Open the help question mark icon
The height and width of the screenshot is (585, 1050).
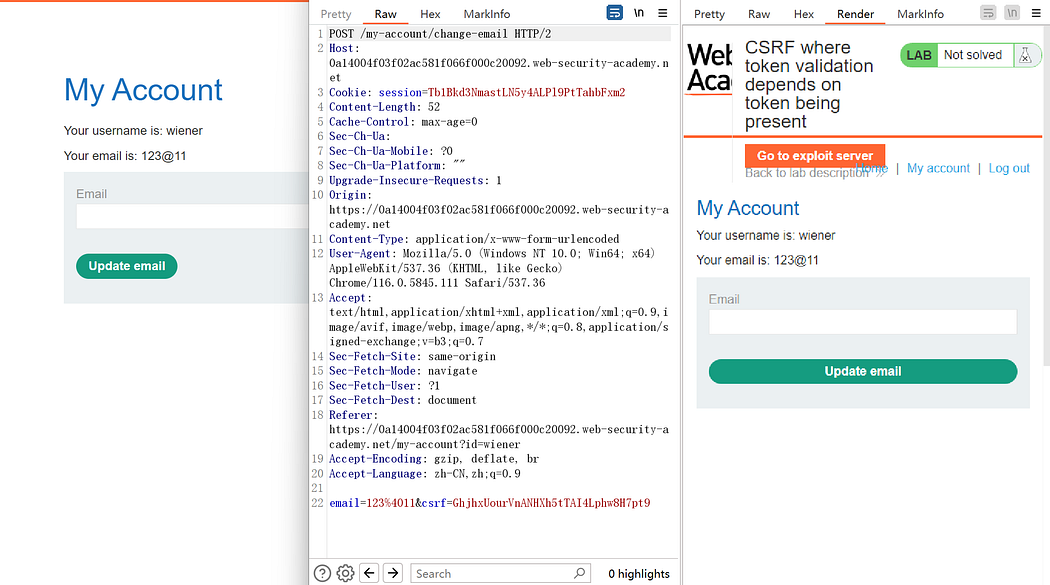tap(322, 573)
